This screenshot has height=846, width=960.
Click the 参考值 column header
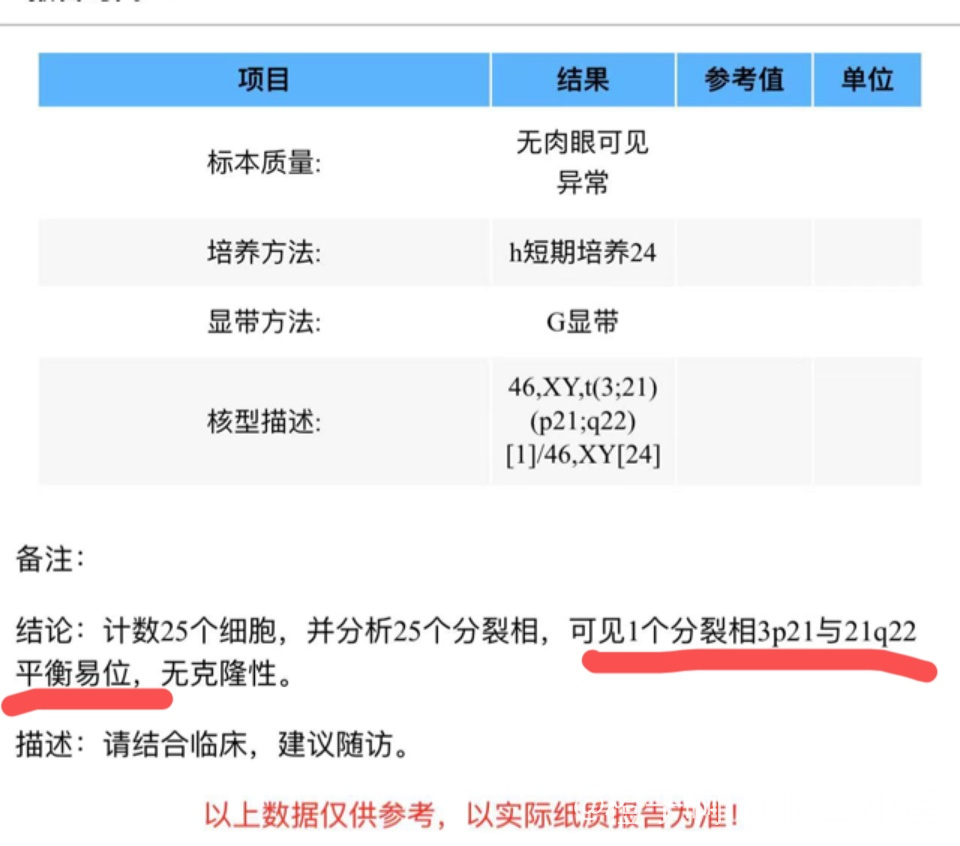click(x=744, y=80)
